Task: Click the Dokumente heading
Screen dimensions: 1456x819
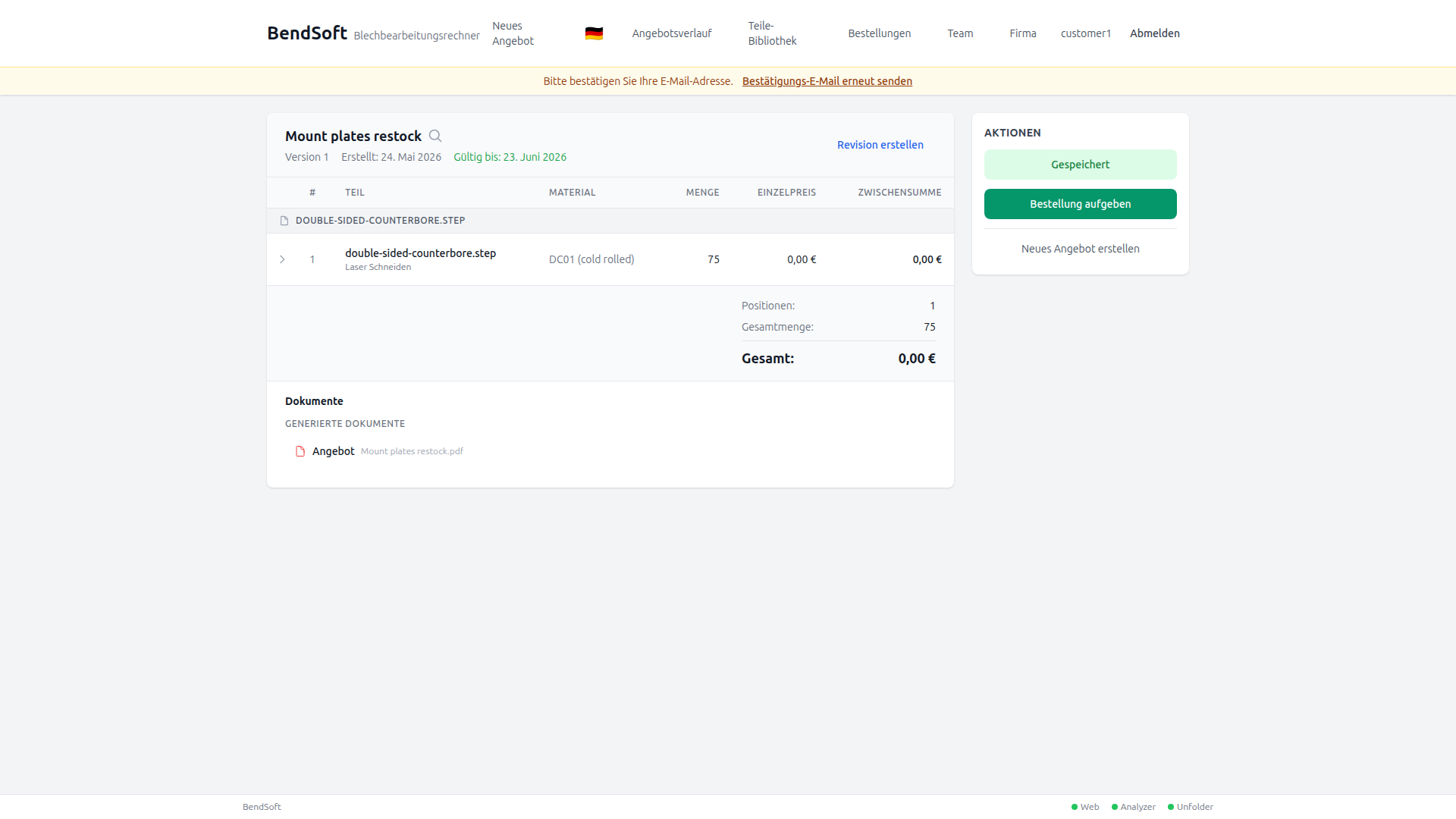Action: click(314, 401)
